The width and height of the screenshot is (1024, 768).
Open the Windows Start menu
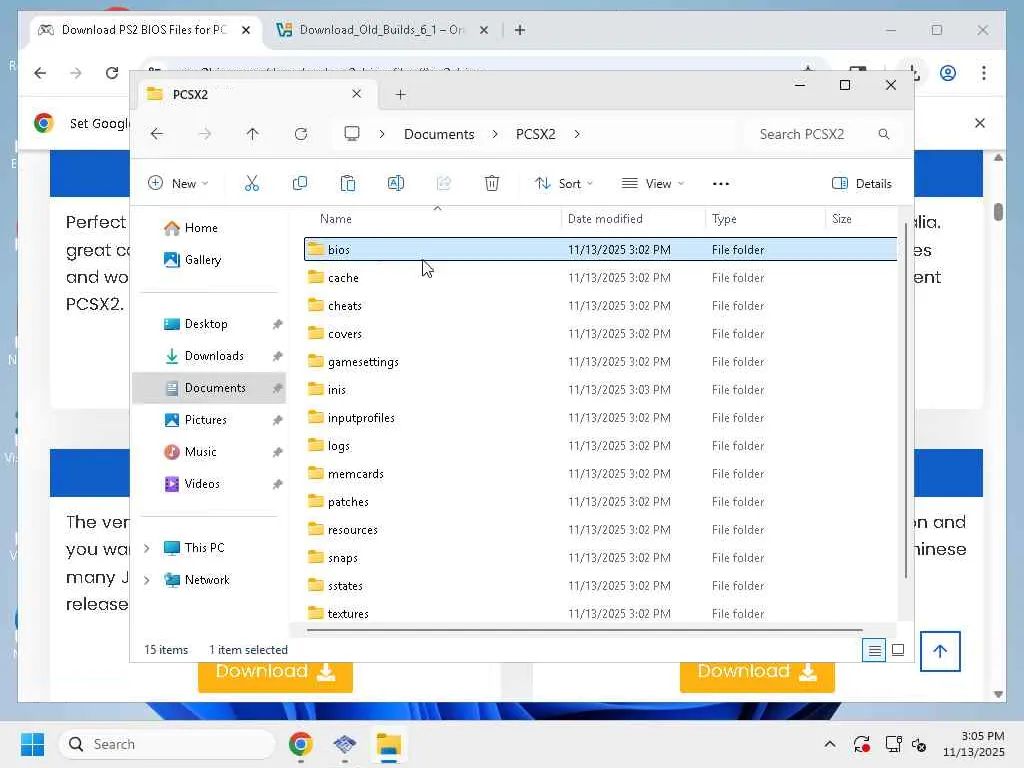tap(32, 744)
